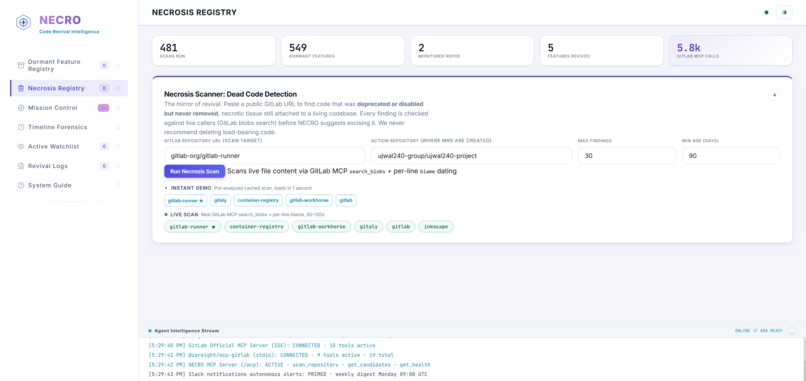Click the Dormant Feature Registry count badge

point(104,65)
